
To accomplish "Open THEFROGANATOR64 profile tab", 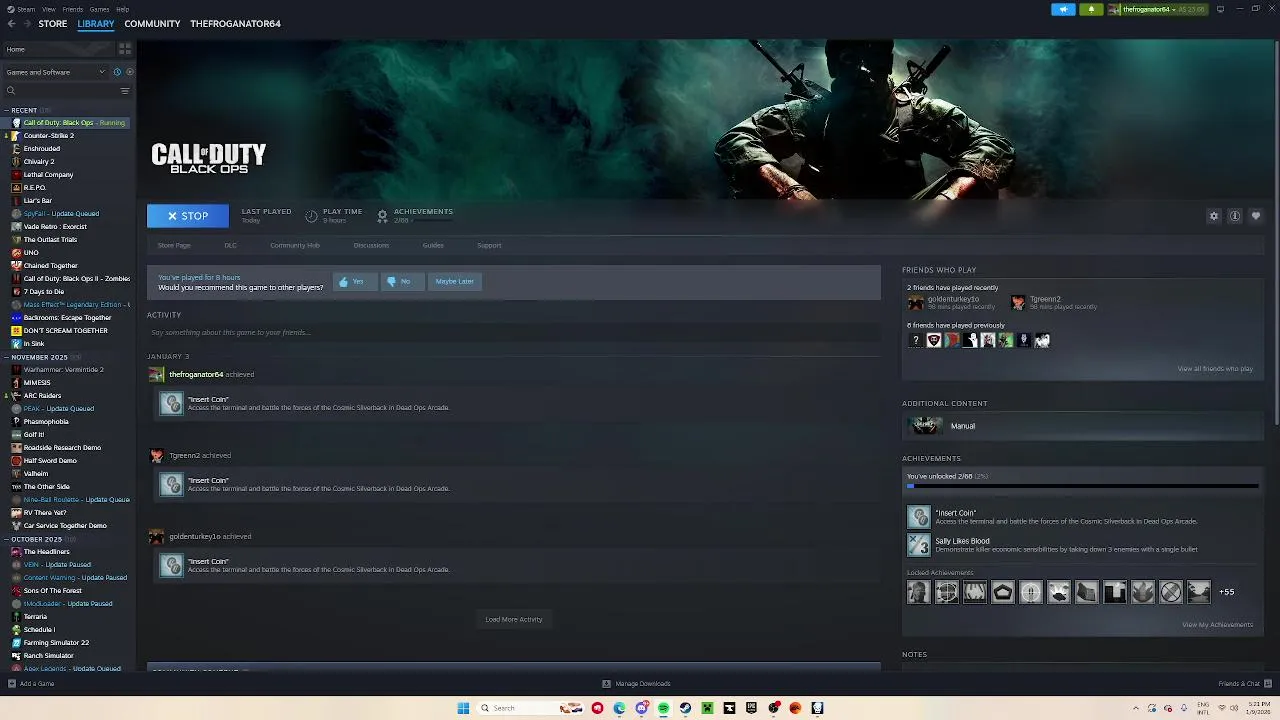I will pos(235,24).
